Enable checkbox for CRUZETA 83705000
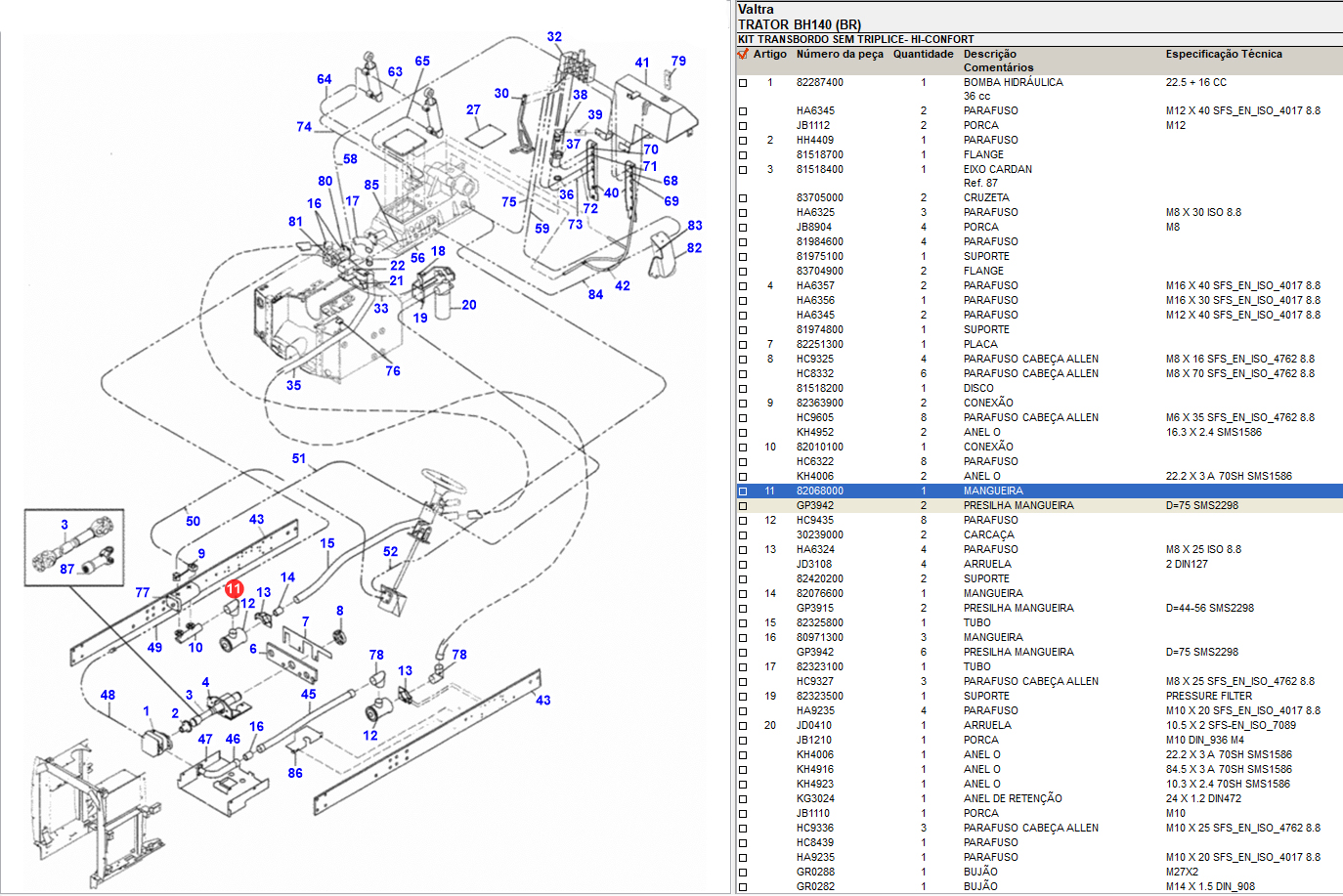Image resolution: width=1343 pixels, height=896 pixels. click(x=743, y=198)
